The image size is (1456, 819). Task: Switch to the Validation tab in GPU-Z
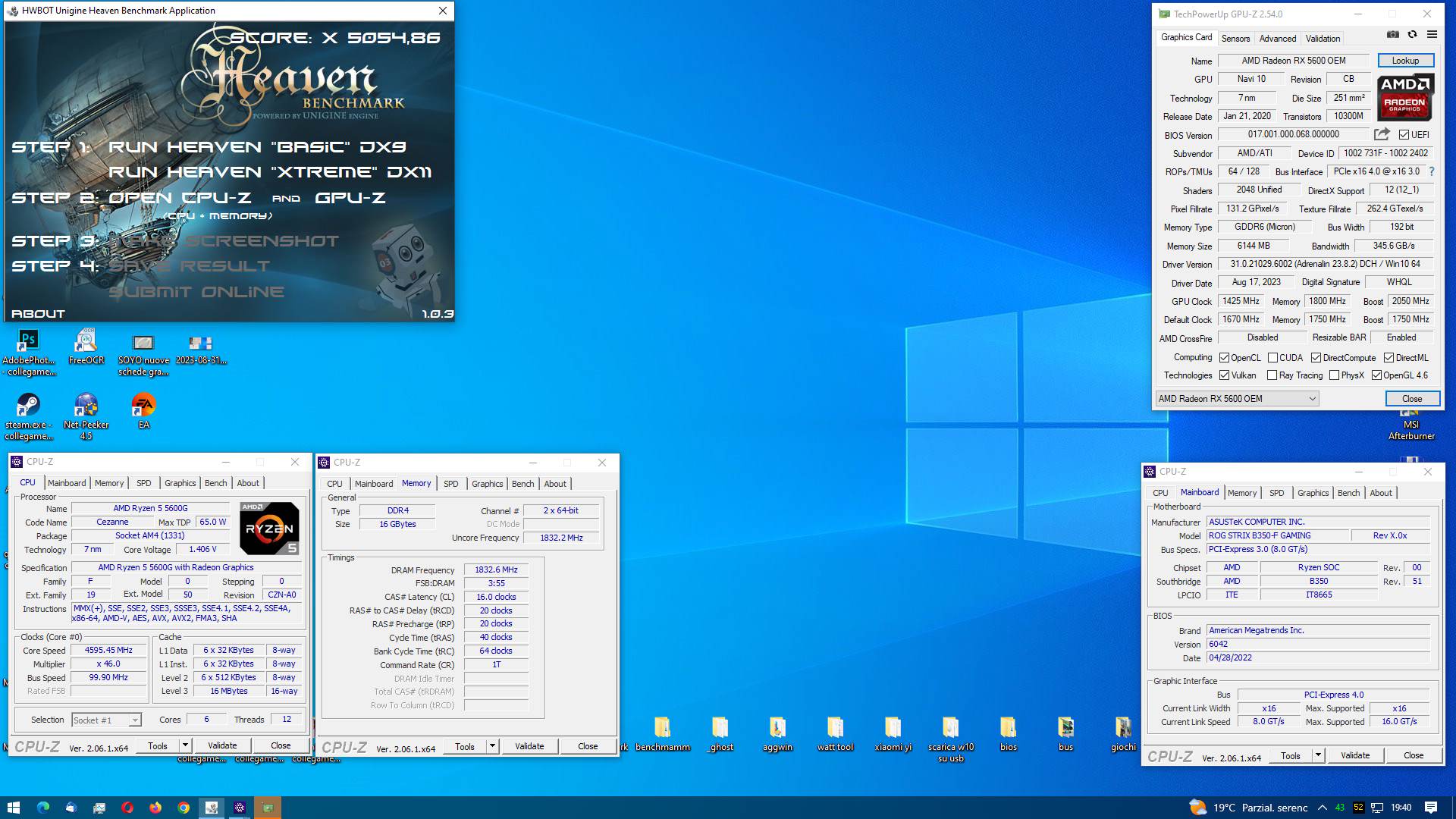[x=1323, y=38]
